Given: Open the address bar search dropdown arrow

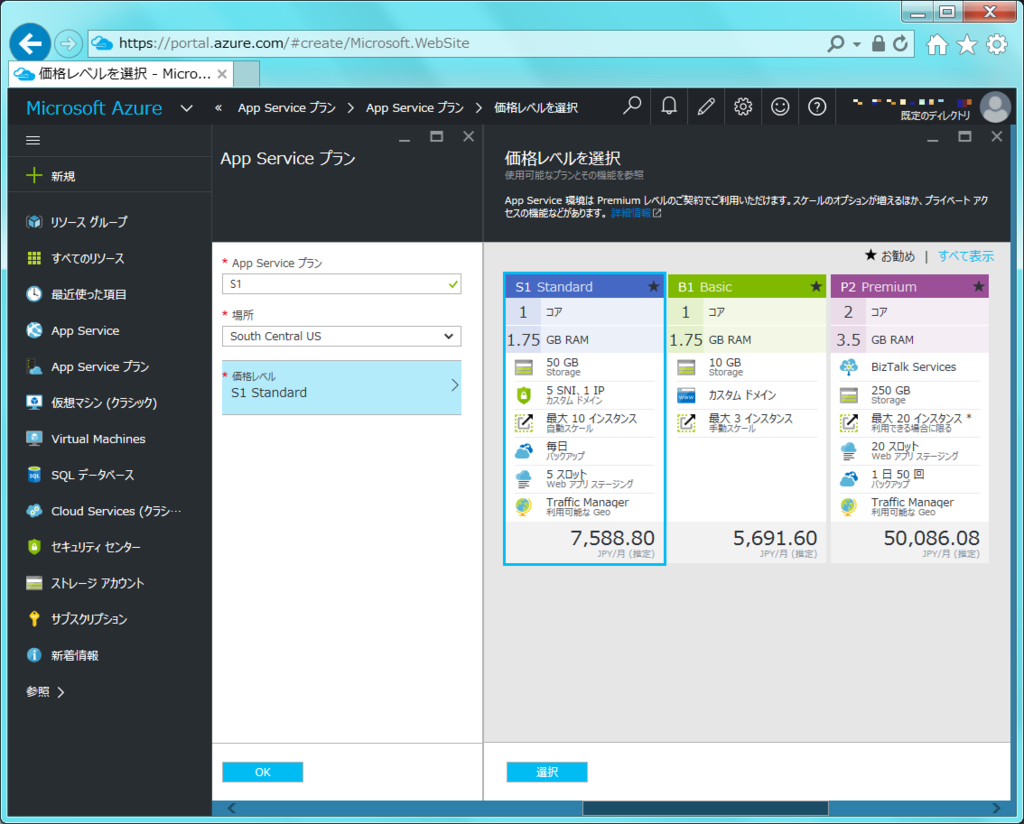Looking at the screenshot, I should [857, 44].
